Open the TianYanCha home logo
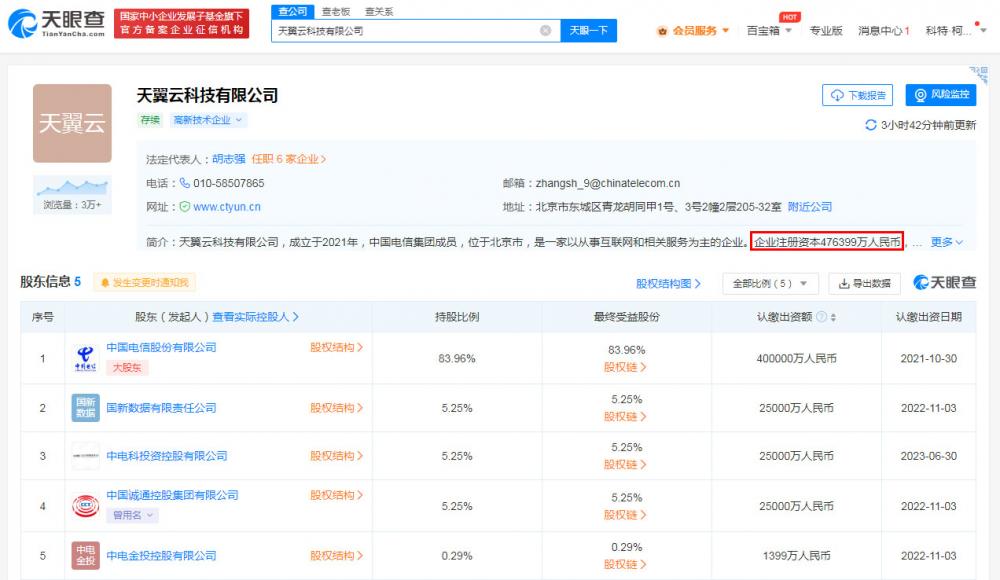This screenshot has height=580, width=1000. pos(57,24)
